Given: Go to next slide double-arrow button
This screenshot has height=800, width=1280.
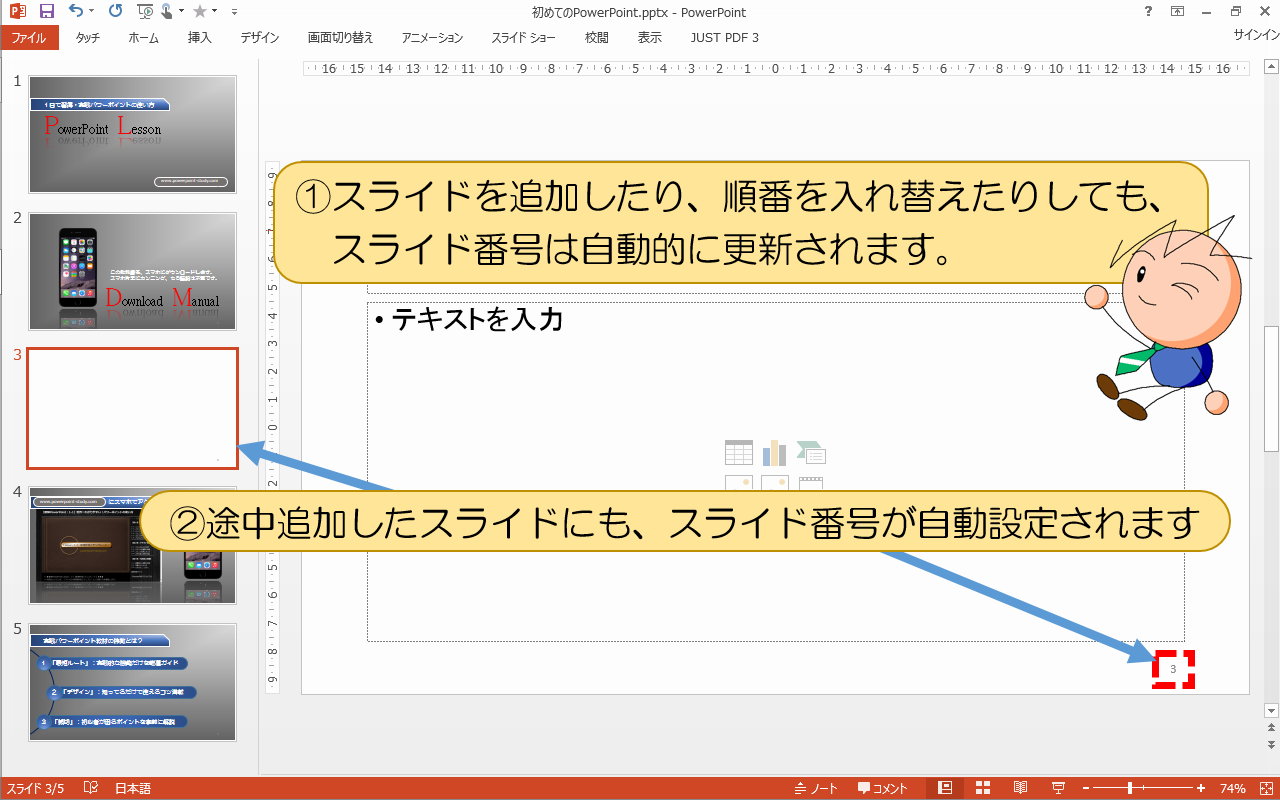Looking at the screenshot, I should pyautogui.click(x=1272, y=745).
